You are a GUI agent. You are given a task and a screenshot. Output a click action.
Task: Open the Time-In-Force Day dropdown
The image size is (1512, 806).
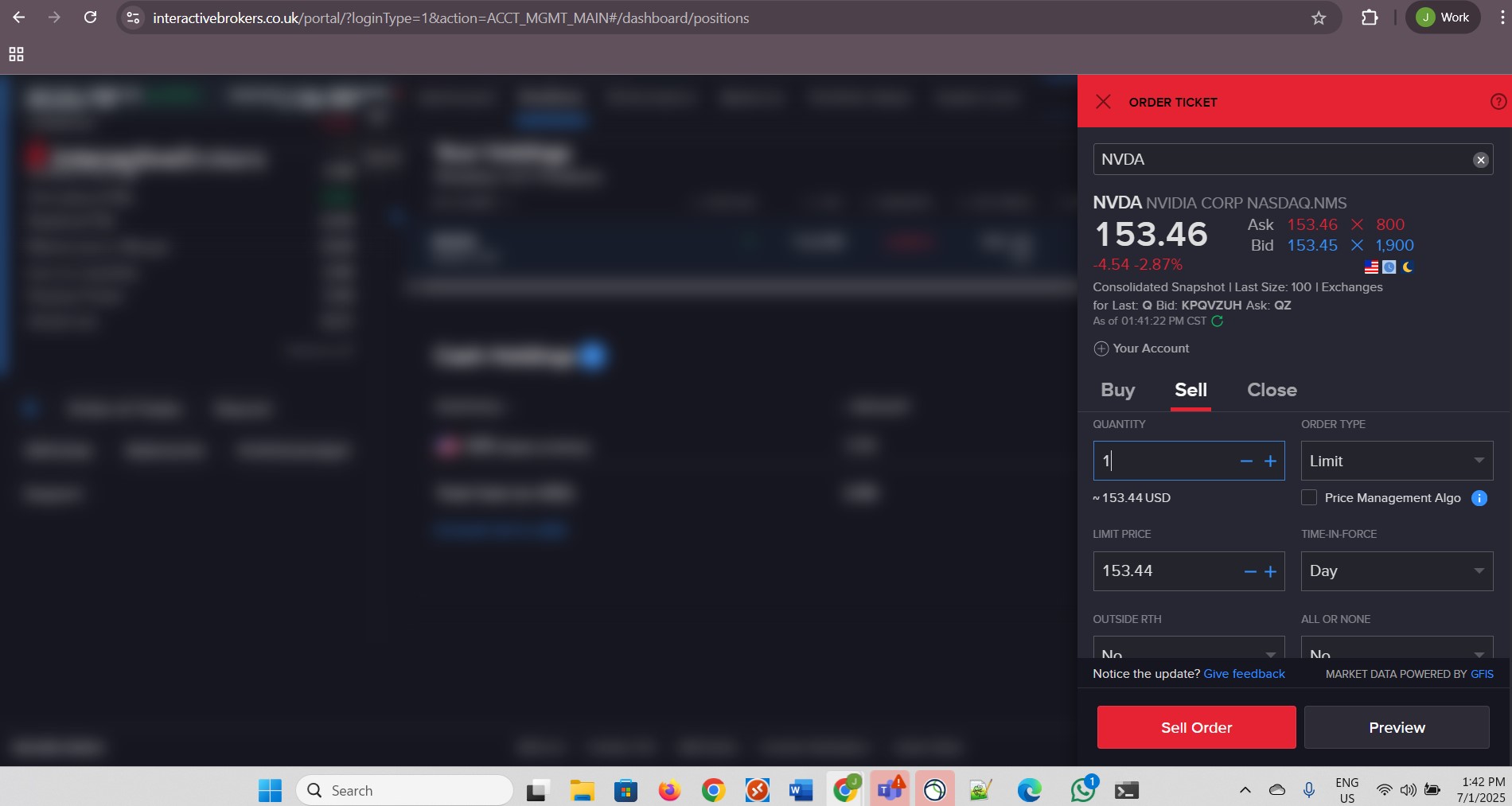tap(1397, 571)
